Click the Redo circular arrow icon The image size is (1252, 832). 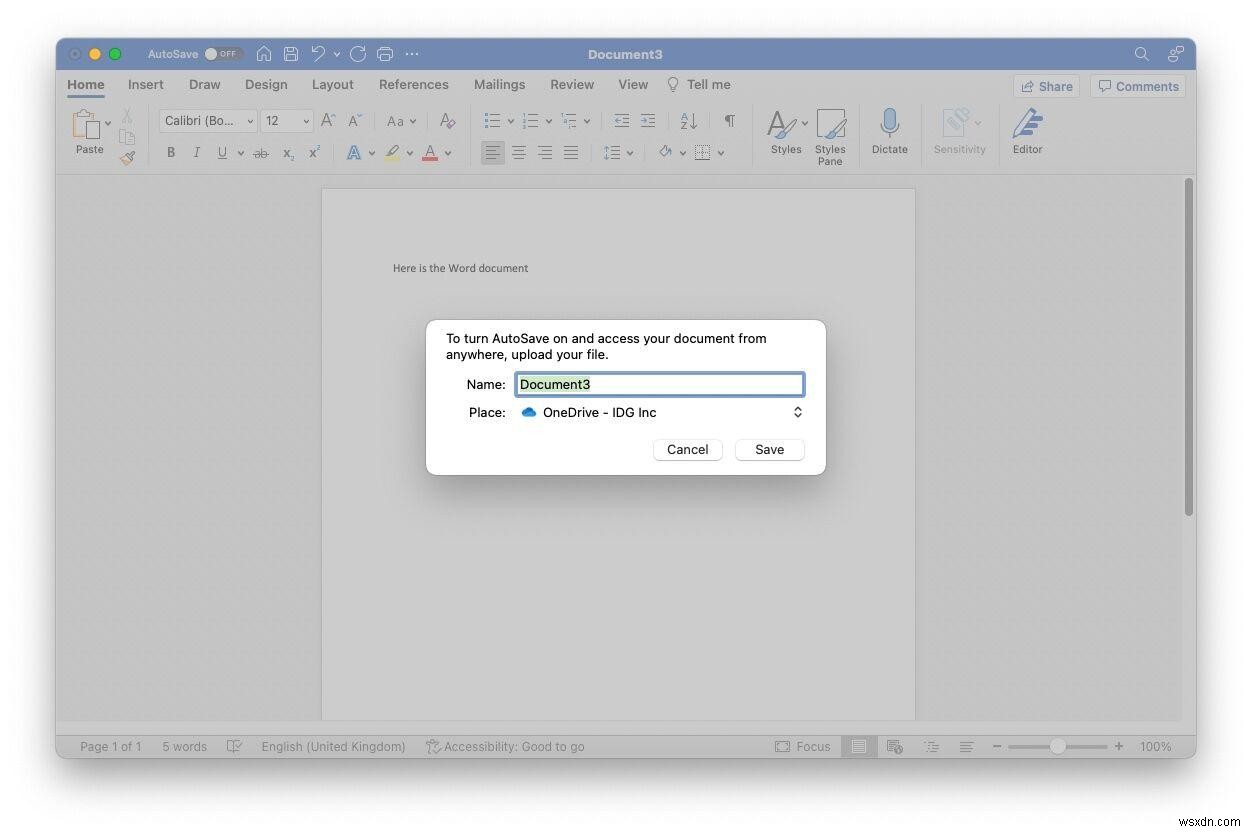point(358,54)
